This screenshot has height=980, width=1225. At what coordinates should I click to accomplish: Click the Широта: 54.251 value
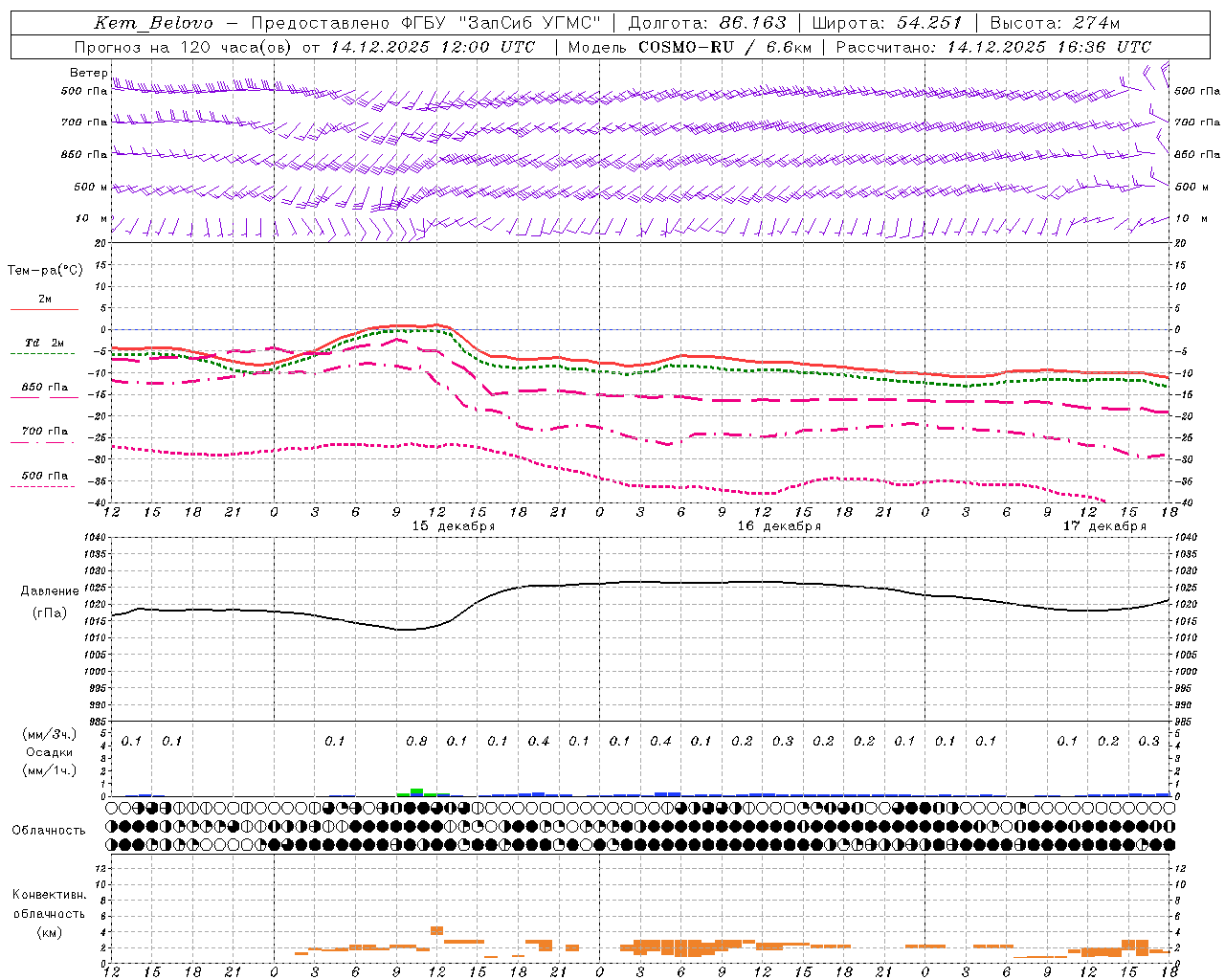887,23
